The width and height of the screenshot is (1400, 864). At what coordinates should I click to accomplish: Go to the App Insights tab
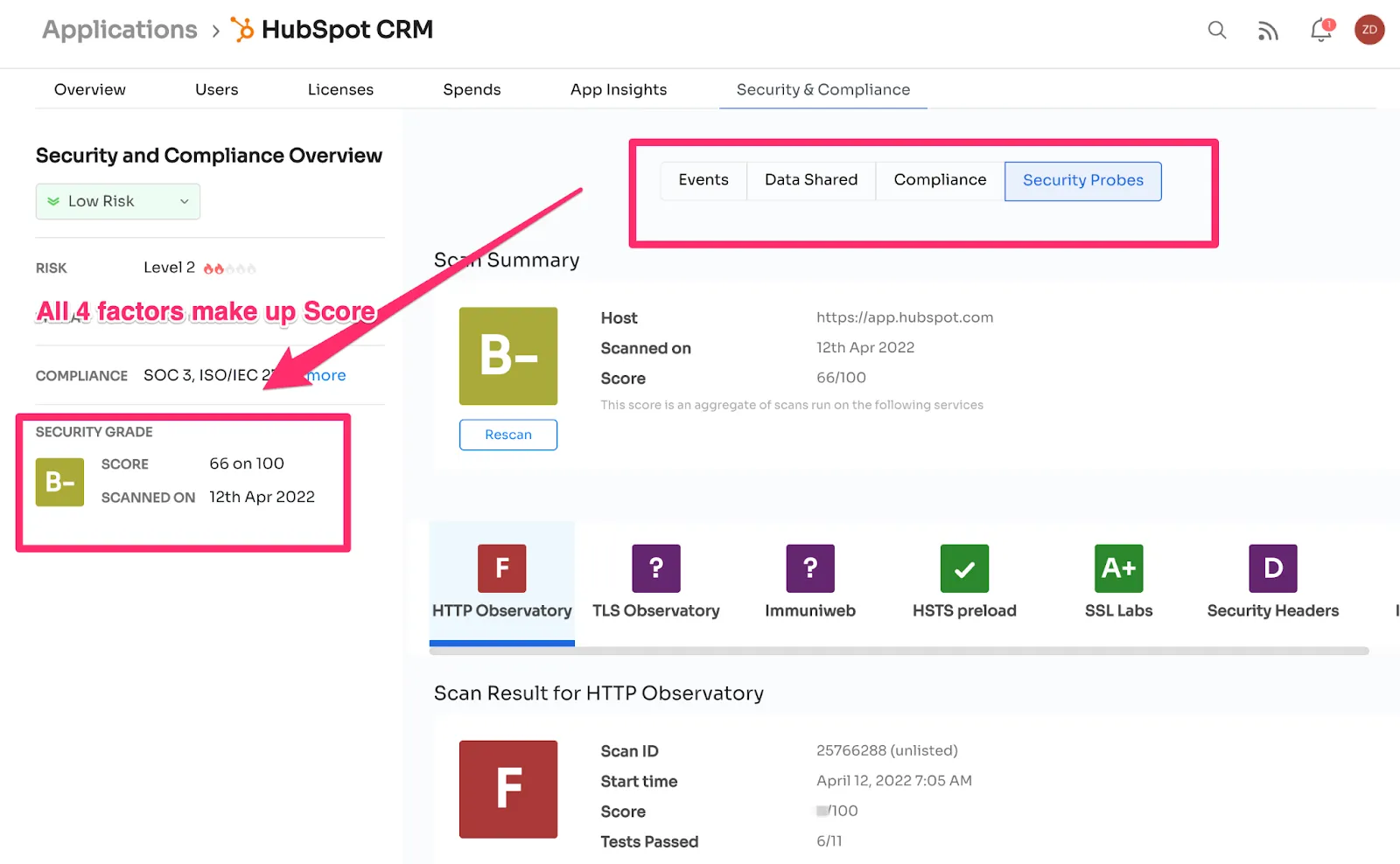coord(619,89)
